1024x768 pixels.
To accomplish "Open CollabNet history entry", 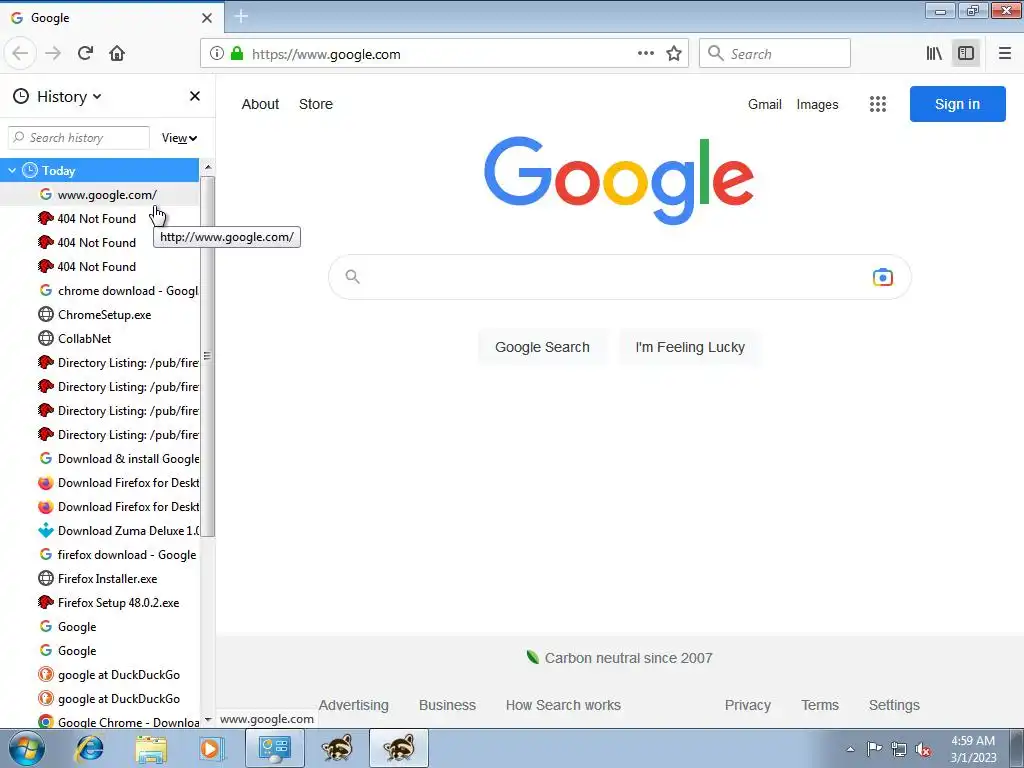I will (x=99, y=339).
